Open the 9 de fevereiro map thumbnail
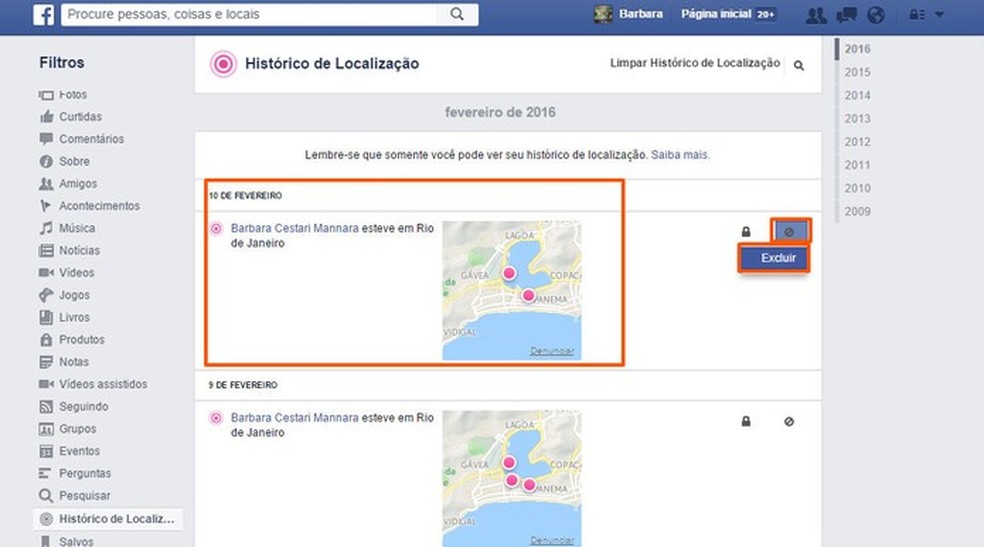Image resolution: width=984 pixels, height=547 pixels. click(x=511, y=479)
